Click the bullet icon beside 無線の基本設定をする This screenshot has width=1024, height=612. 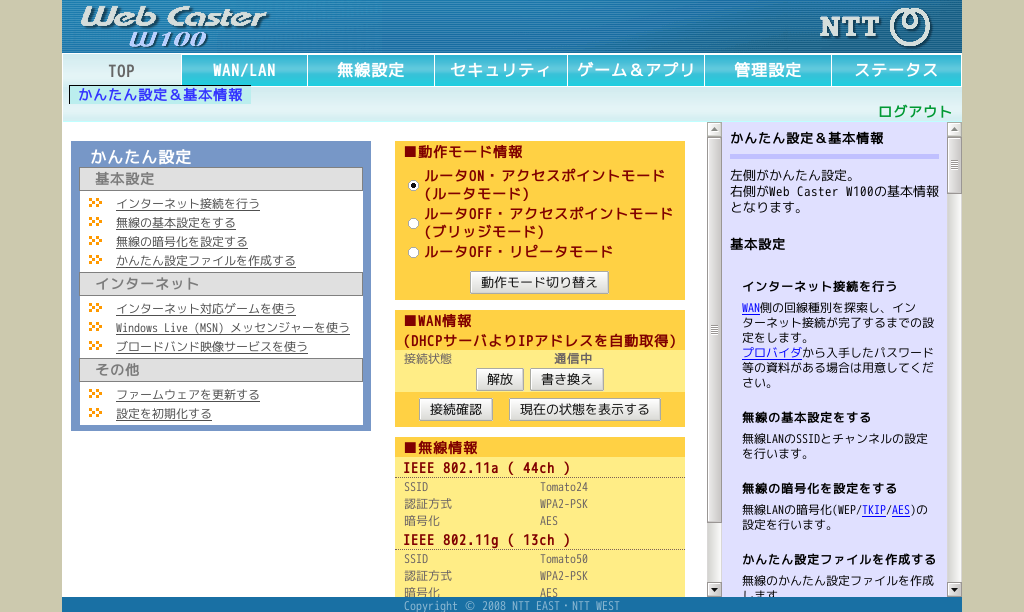pyautogui.click(x=97, y=223)
